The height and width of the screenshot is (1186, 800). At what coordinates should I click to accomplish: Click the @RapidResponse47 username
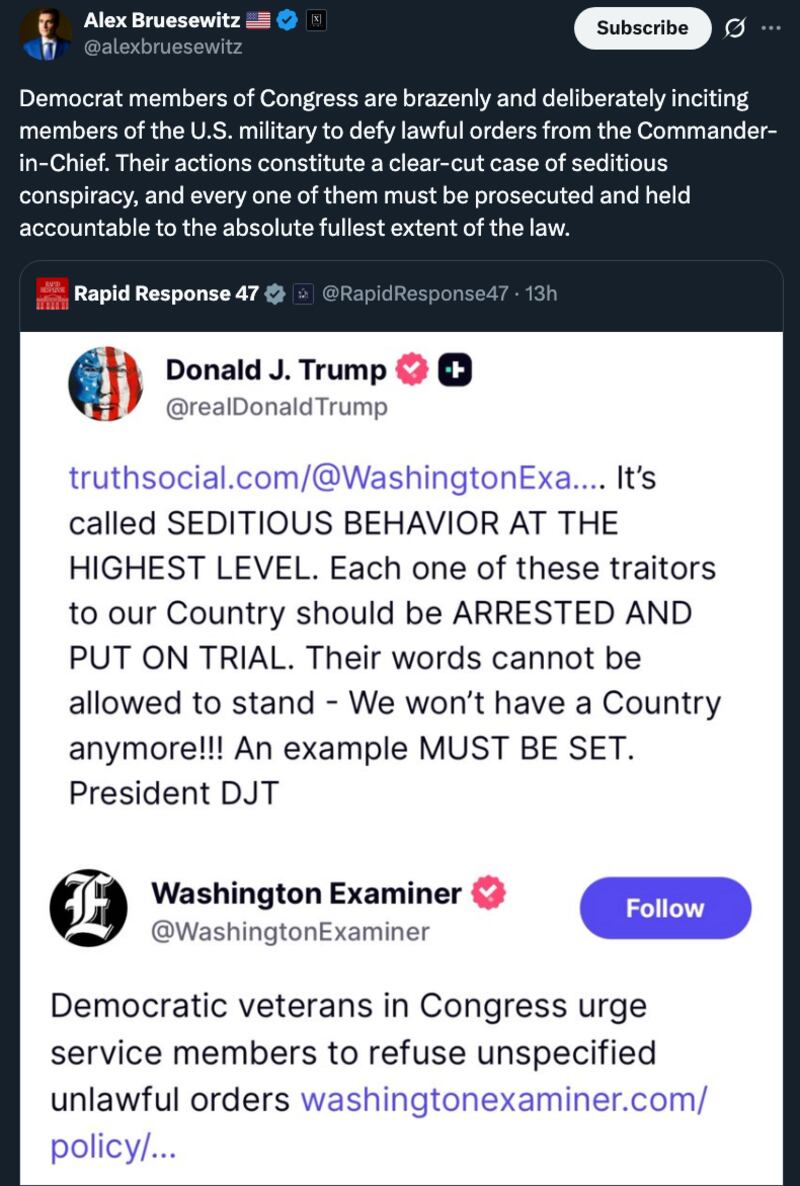tap(417, 293)
